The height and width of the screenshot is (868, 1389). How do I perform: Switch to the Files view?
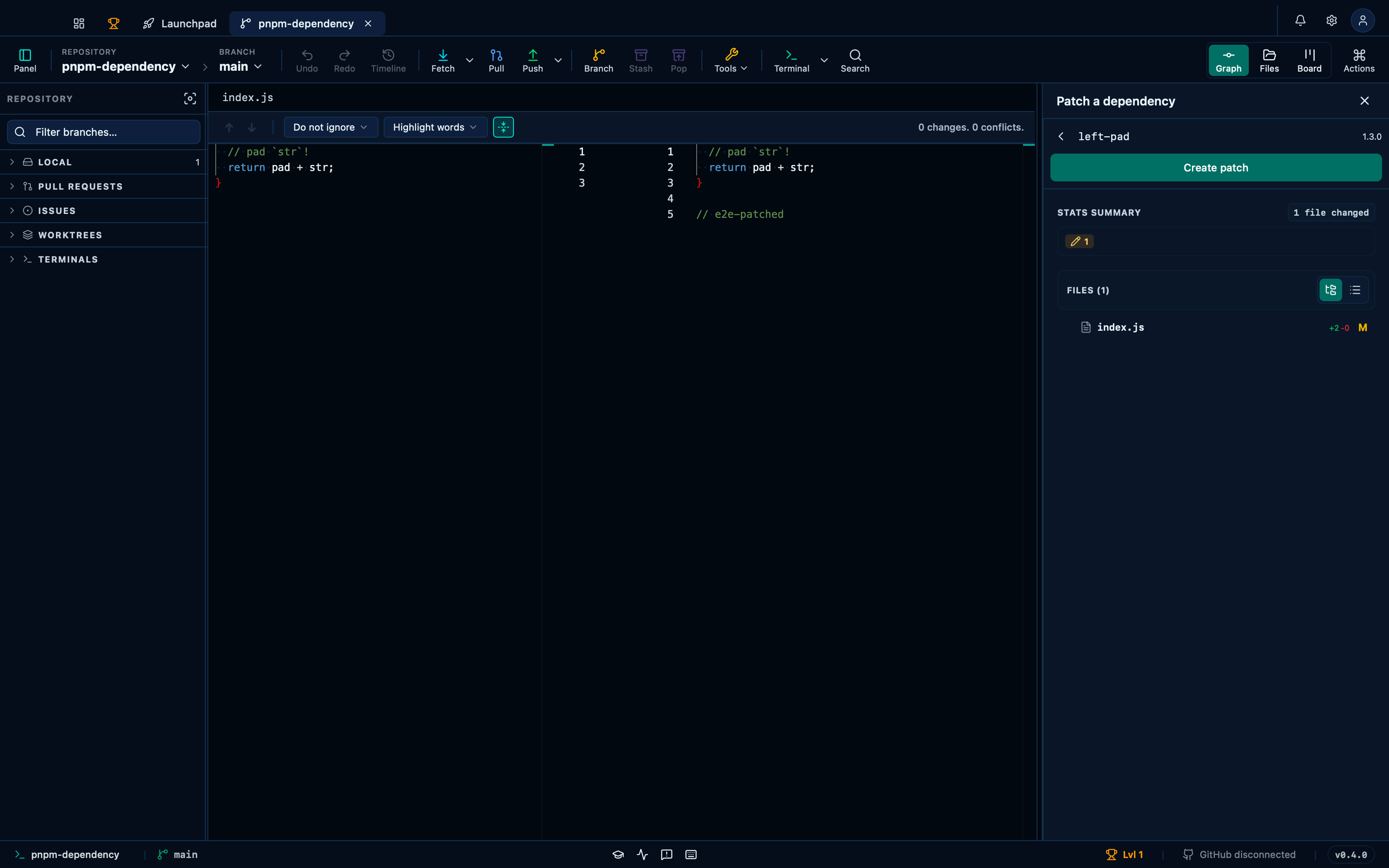pyautogui.click(x=1269, y=60)
